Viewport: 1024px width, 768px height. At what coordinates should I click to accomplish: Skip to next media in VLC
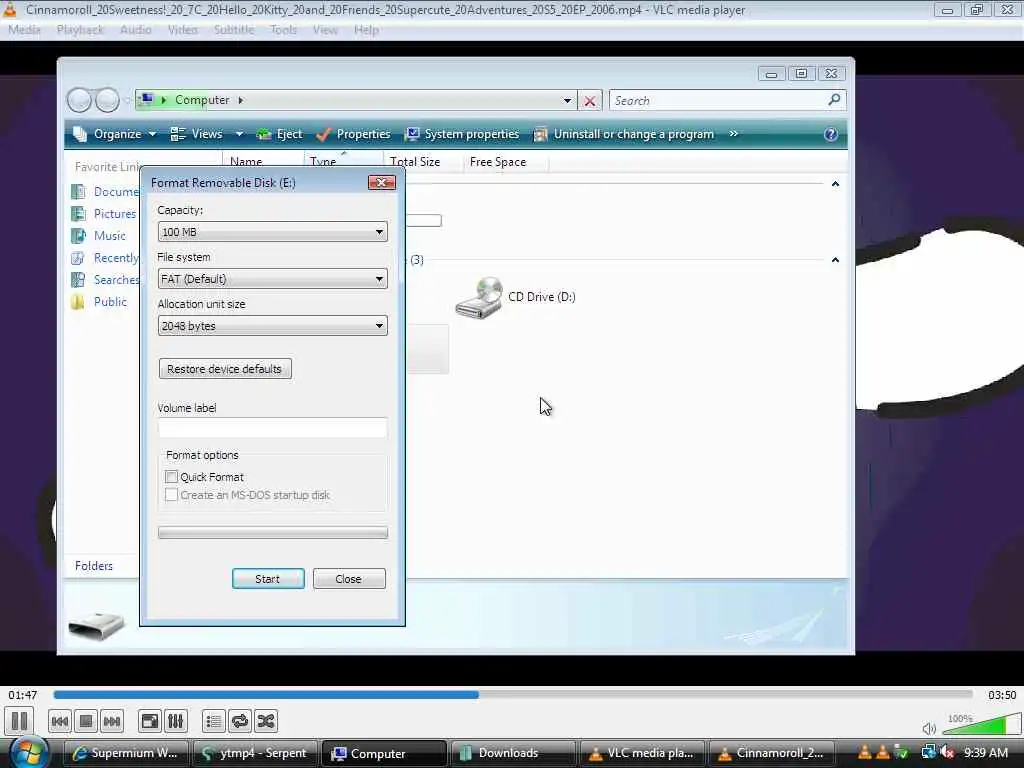112,722
